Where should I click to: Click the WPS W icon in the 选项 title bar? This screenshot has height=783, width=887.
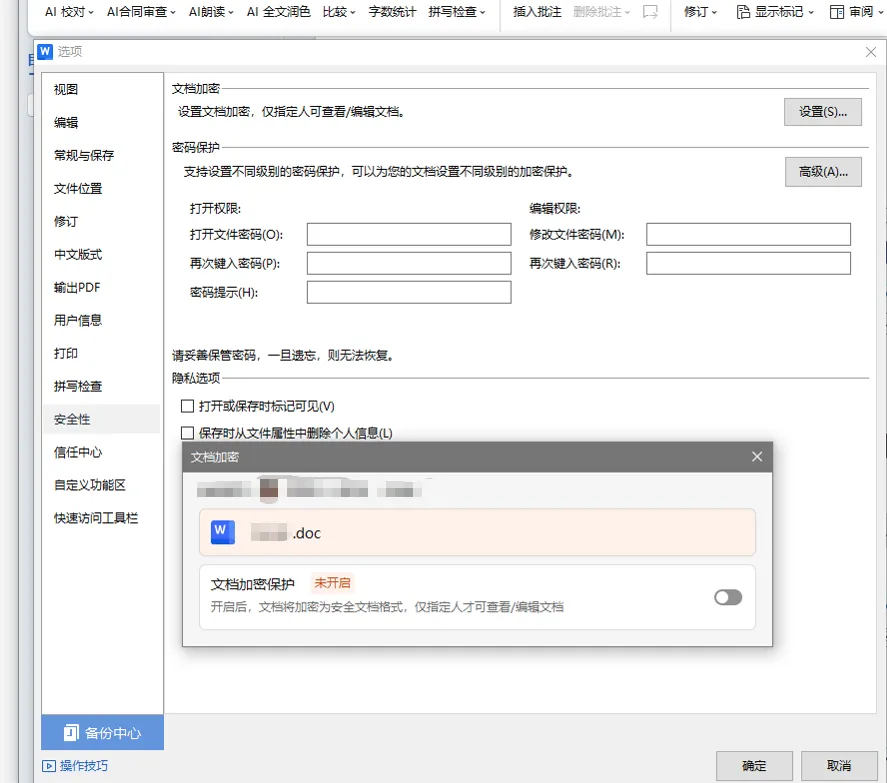click(45, 51)
